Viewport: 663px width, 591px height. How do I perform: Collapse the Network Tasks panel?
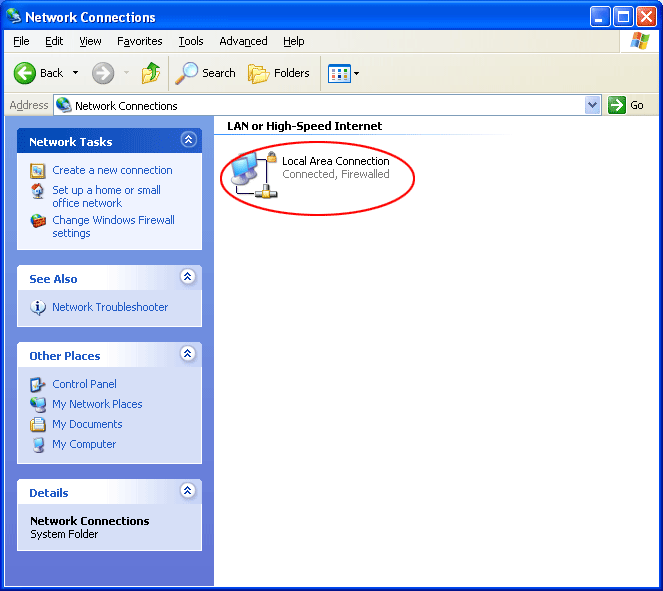pyautogui.click(x=188, y=140)
